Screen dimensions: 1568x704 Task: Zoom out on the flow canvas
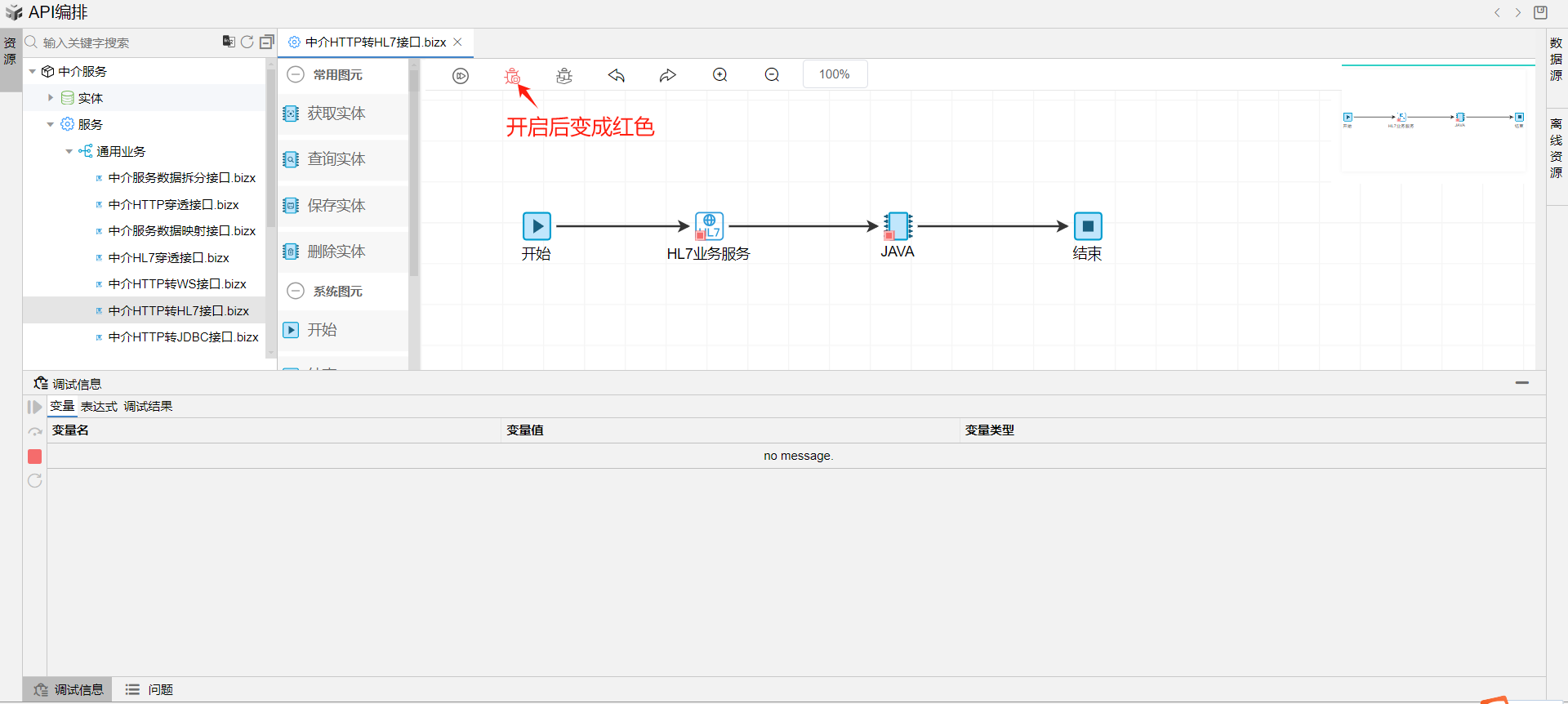coord(772,75)
